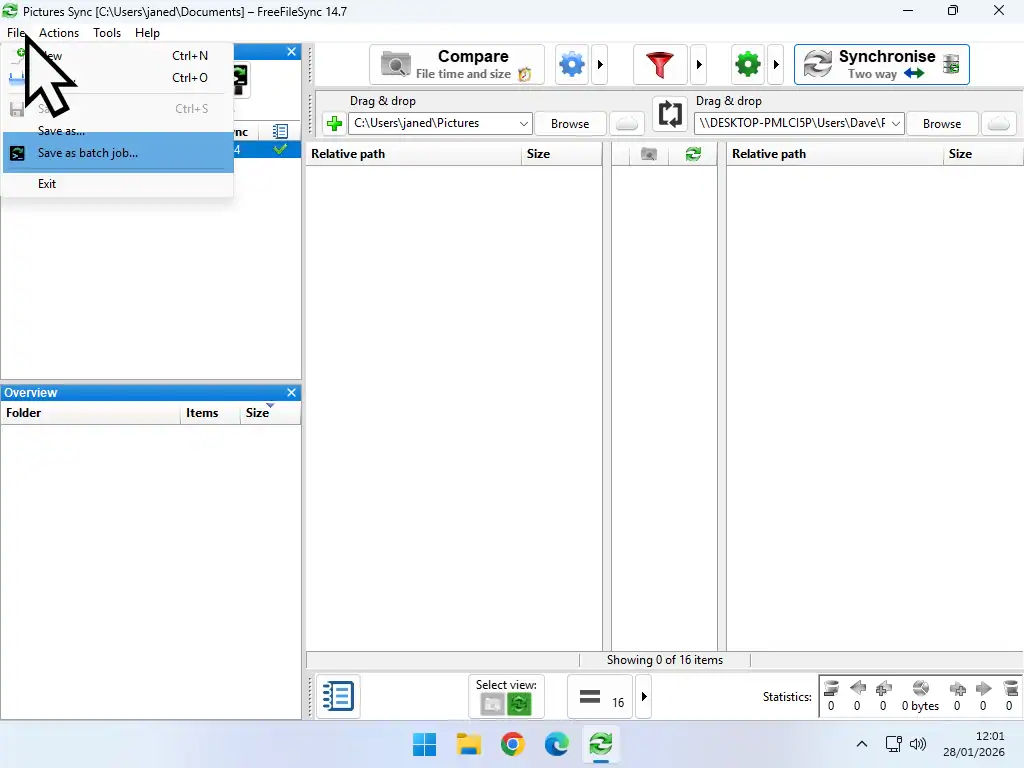Open the log panel icon at bottom left
1024x768 pixels.
338,696
